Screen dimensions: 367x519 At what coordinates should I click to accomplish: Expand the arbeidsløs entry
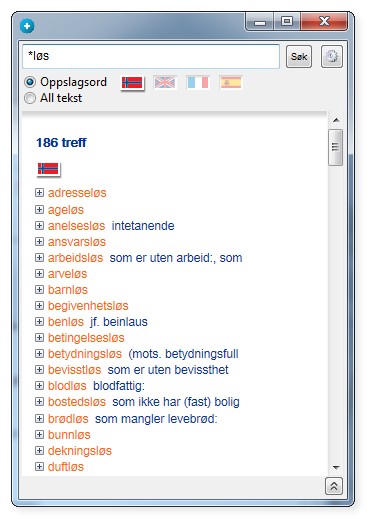(39, 258)
